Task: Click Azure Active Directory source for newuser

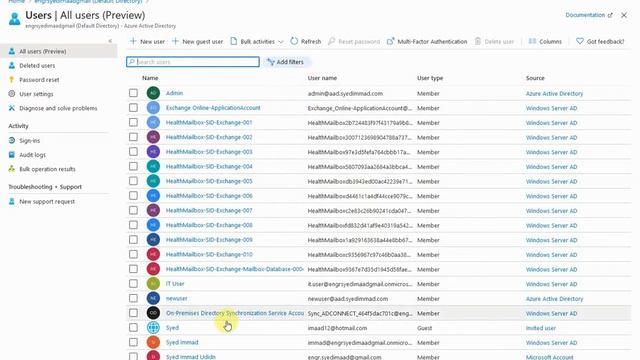Action: (554, 298)
